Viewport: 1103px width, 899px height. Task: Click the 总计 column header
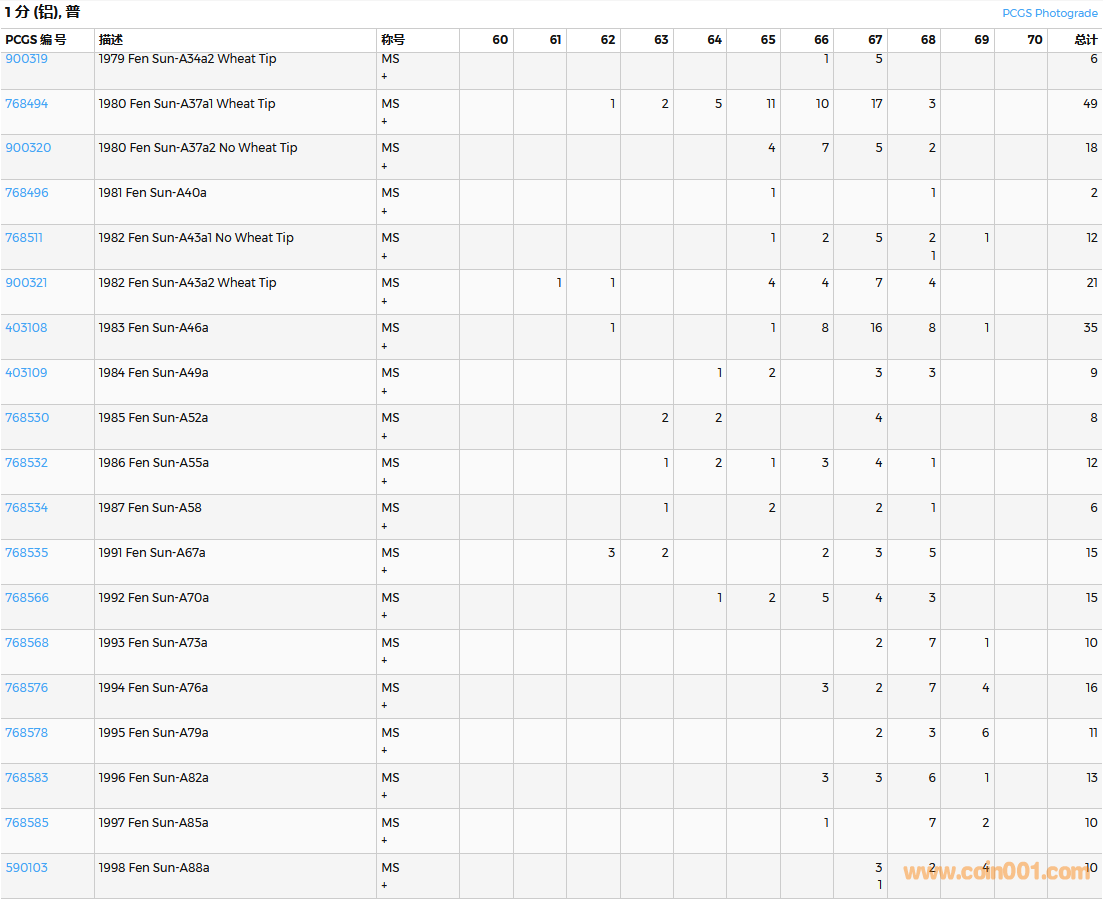(x=1085, y=40)
